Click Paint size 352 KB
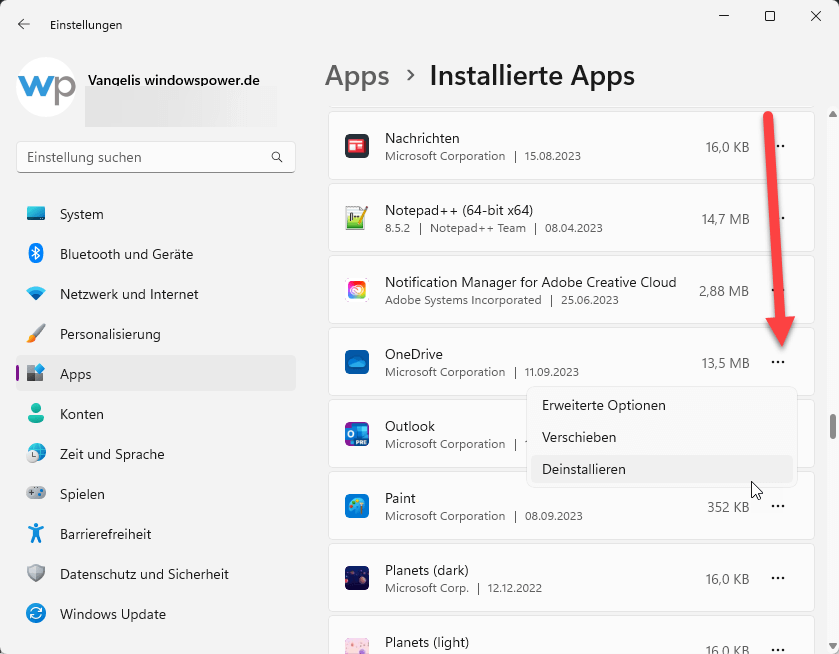 pyautogui.click(x=728, y=507)
